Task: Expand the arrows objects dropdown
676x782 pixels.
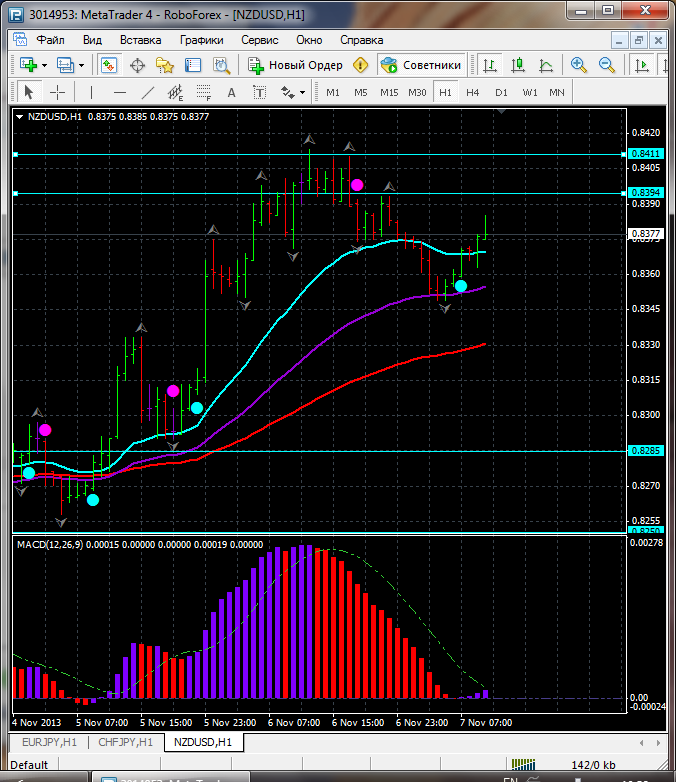Action: (302, 92)
